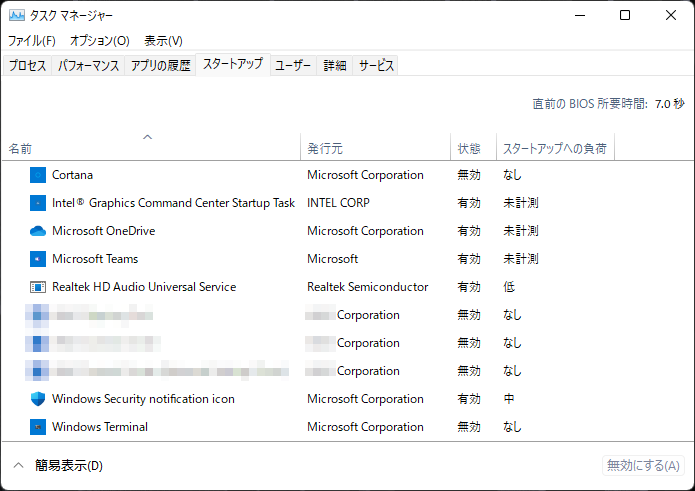Click the Windows Terminal icon
695x491 pixels.
click(x=38, y=427)
